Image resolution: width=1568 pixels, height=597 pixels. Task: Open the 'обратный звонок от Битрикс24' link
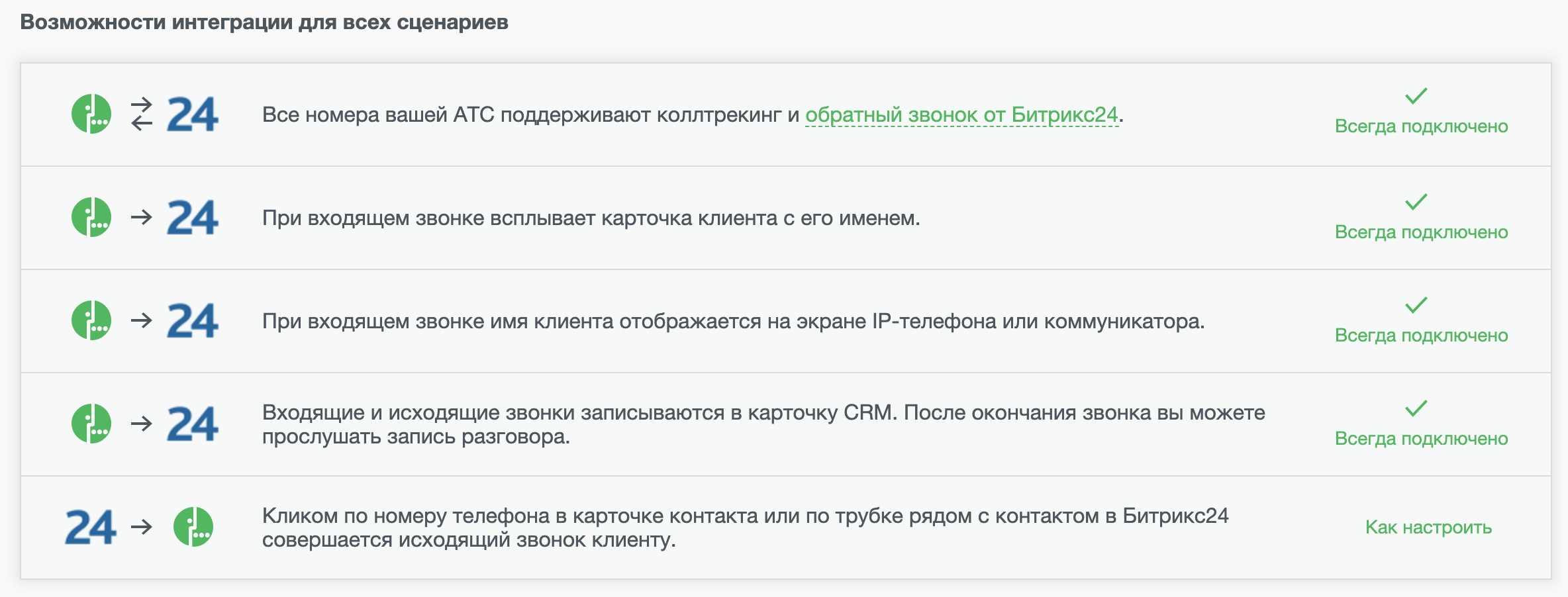(x=961, y=115)
